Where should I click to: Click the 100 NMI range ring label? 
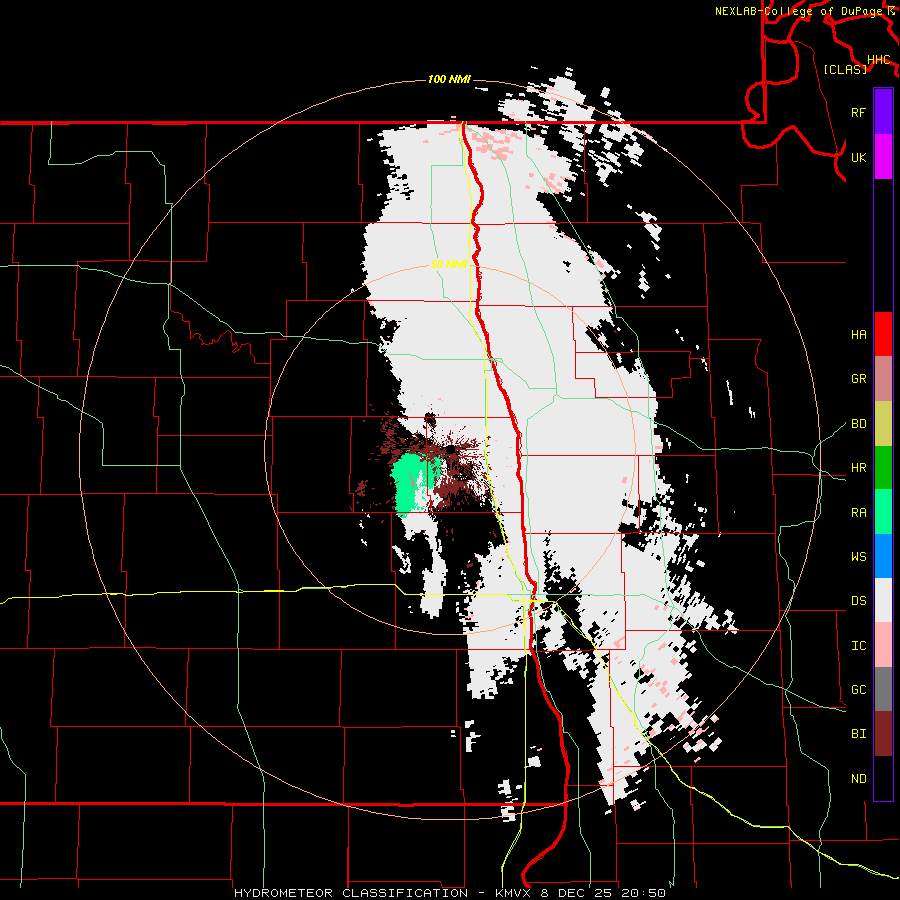click(x=449, y=79)
